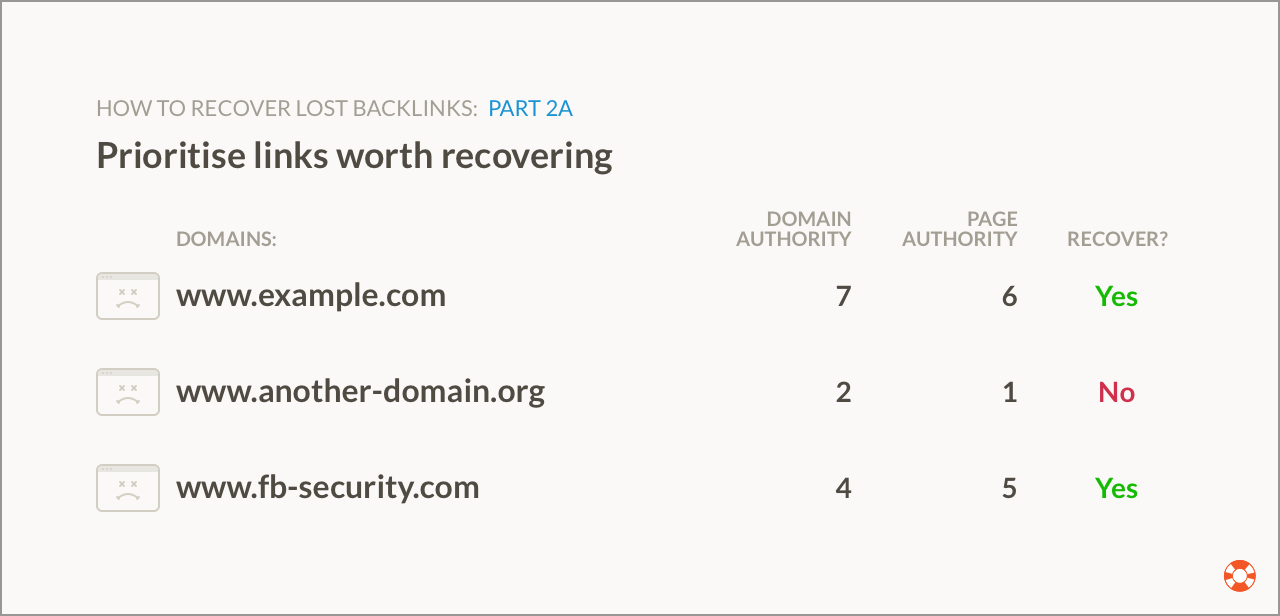The height and width of the screenshot is (616, 1280).
Task: Click the Domains column header
Action: (x=226, y=239)
